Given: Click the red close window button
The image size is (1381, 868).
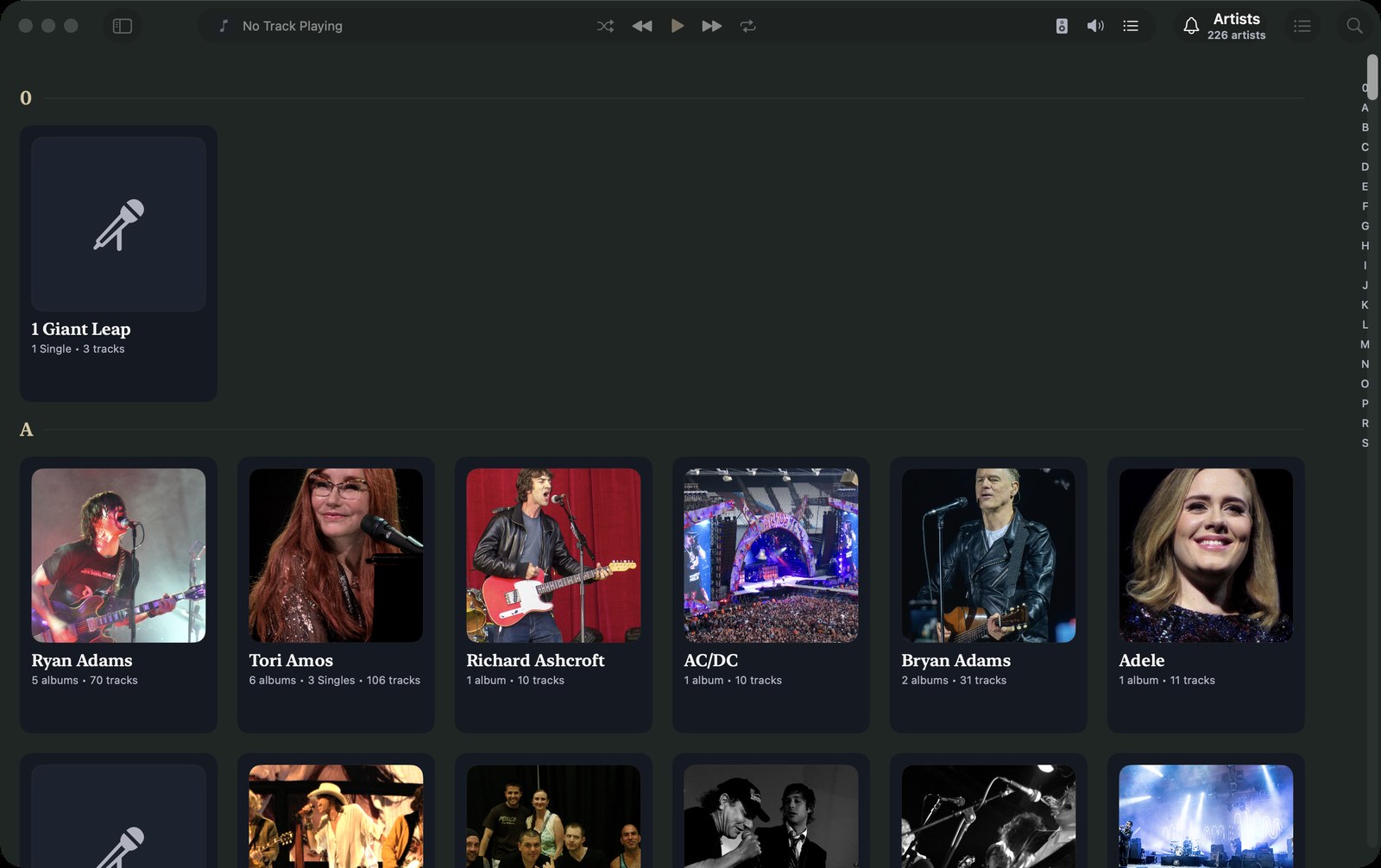Looking at the screenshot, I should click(x=26, y=26).
